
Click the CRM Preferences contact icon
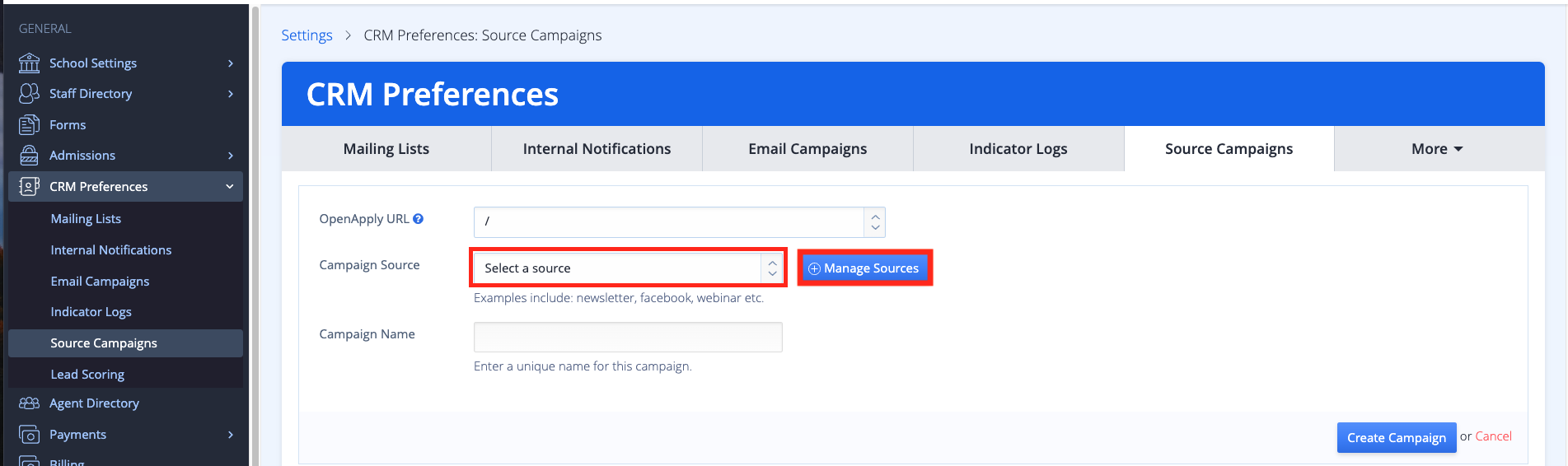pyautogui.click(x=29, y=187)
